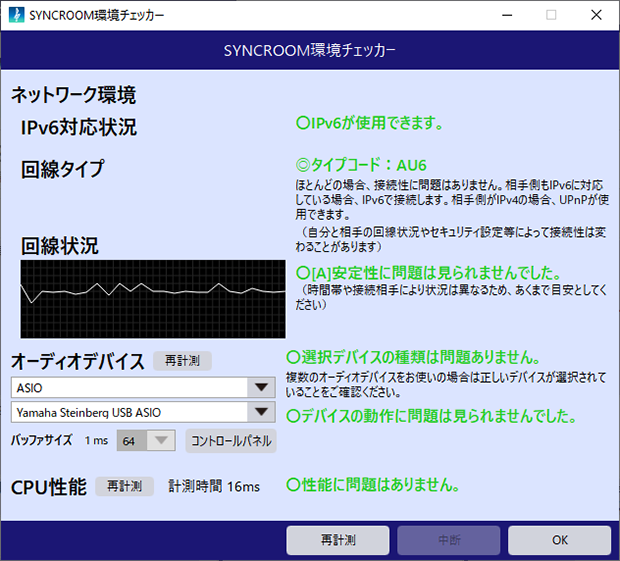Click the 回線状況 line graph
Viewport: 620px width, 561px height.
(x=153, y=299)
